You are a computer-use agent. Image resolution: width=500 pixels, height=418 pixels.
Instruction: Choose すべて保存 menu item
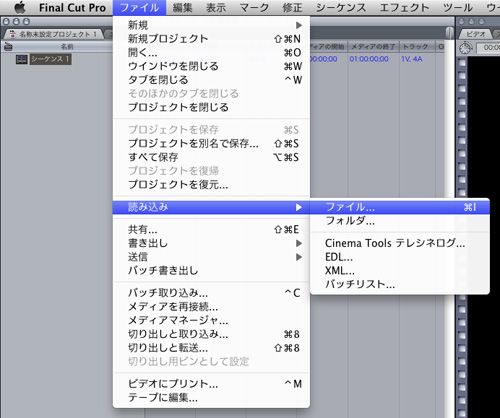(211, 157)
